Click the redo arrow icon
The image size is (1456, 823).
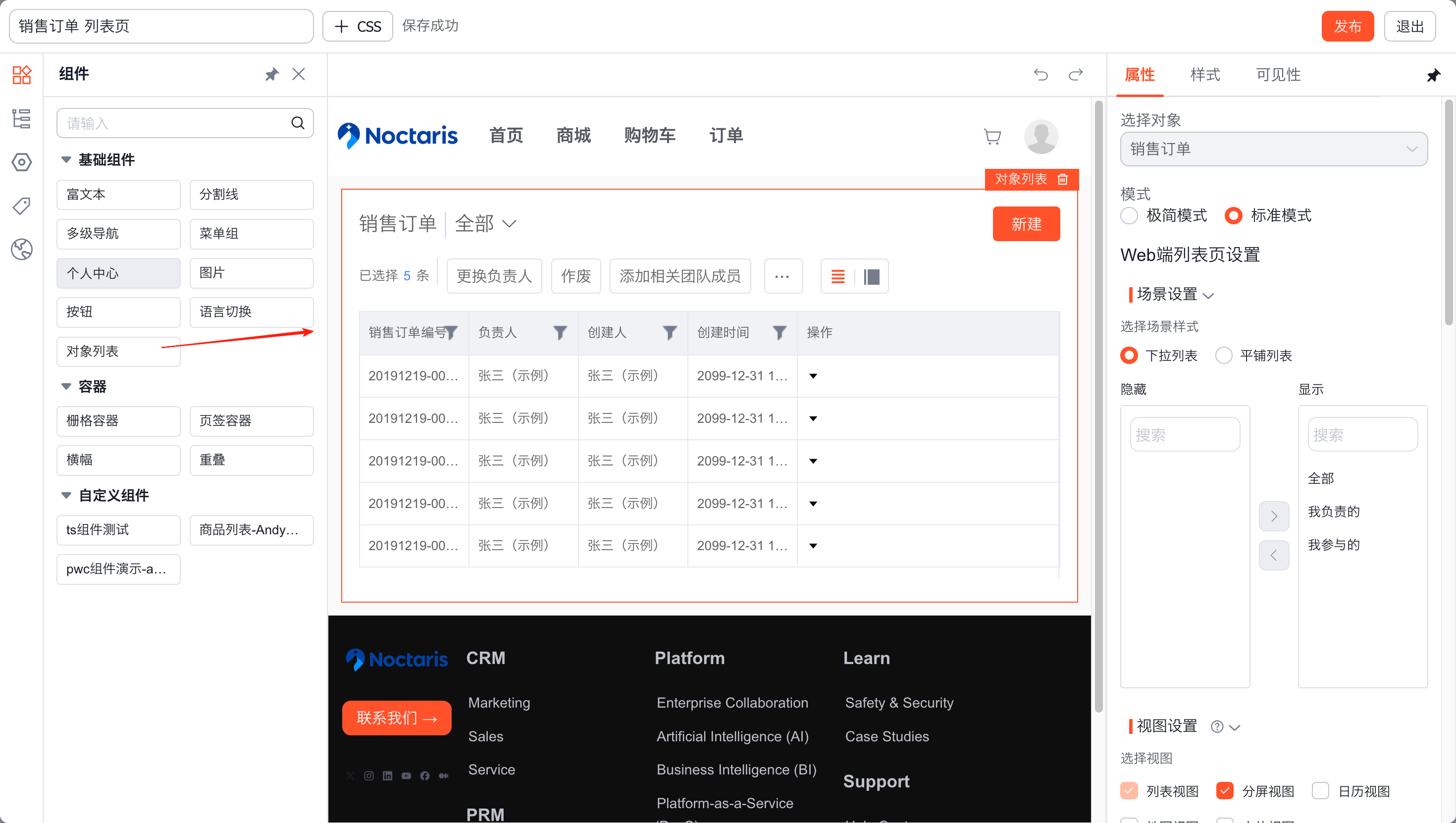(x=1076, y=75)
